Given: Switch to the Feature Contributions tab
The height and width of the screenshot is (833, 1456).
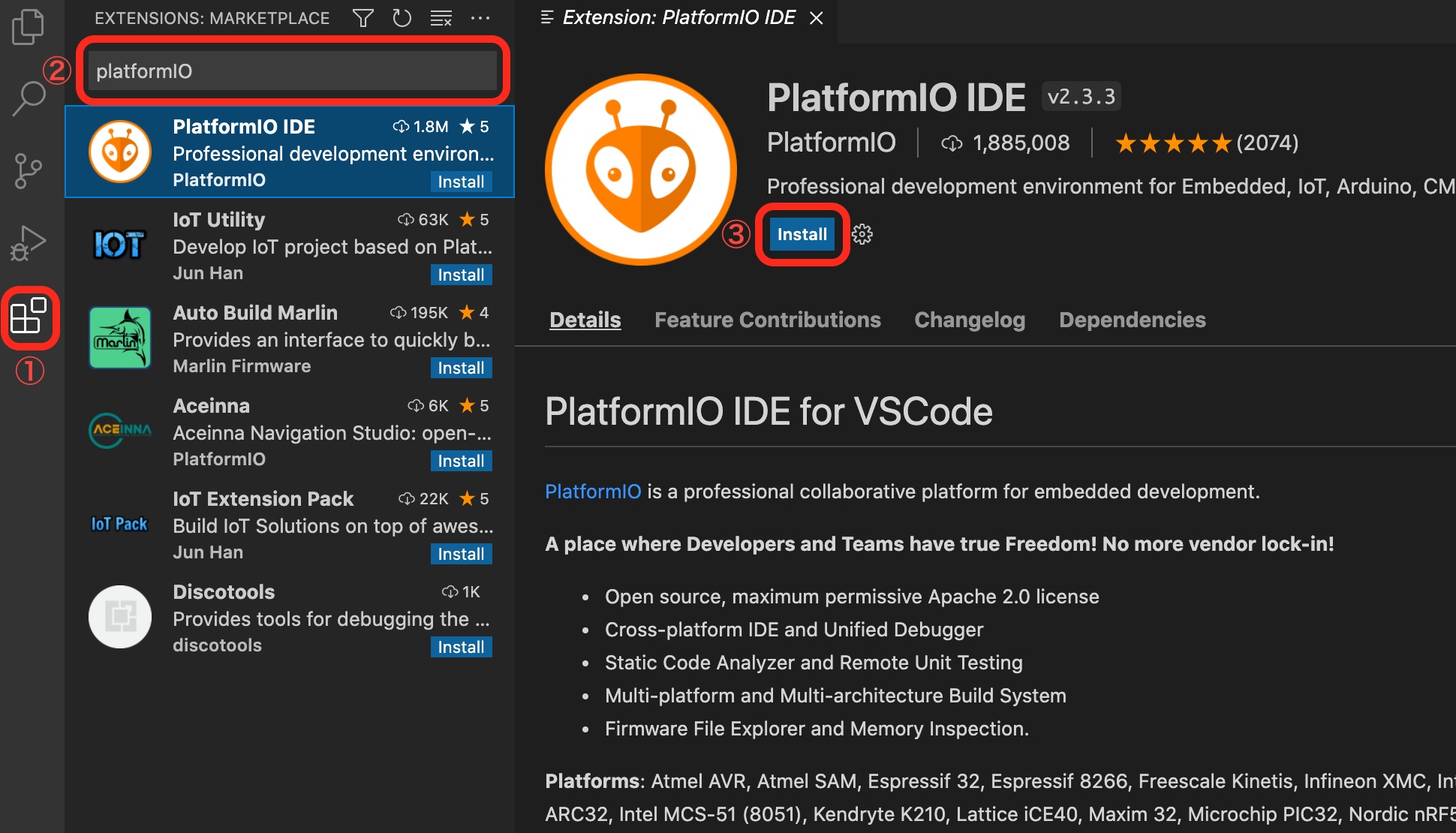Looking at the screenshot, I should coord(767,320).
